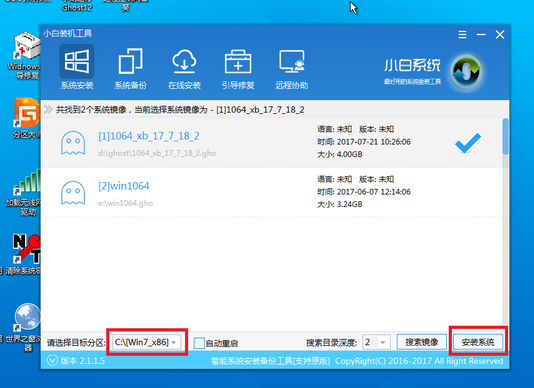The height and width of the screenshot is (388, 534).
Task: Click path d:\ghost\1064_xb_17_7_18_2.gho
Action: [157, 153]
